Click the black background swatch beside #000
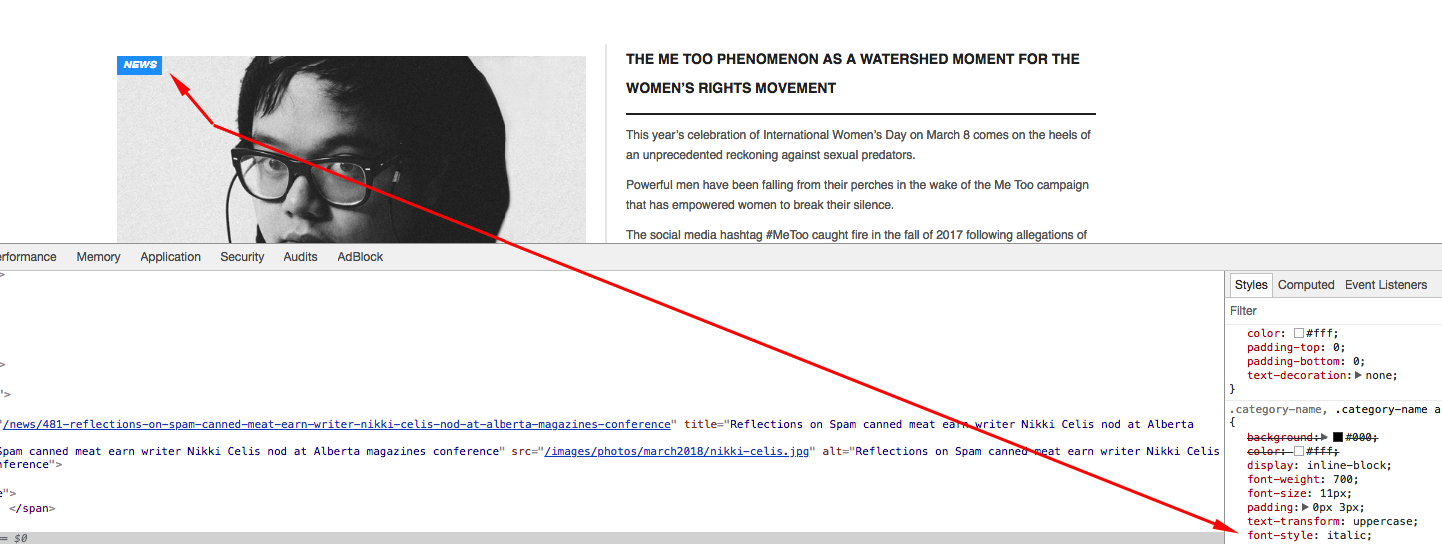The image size is (1442, 544). pos(1338,438)
